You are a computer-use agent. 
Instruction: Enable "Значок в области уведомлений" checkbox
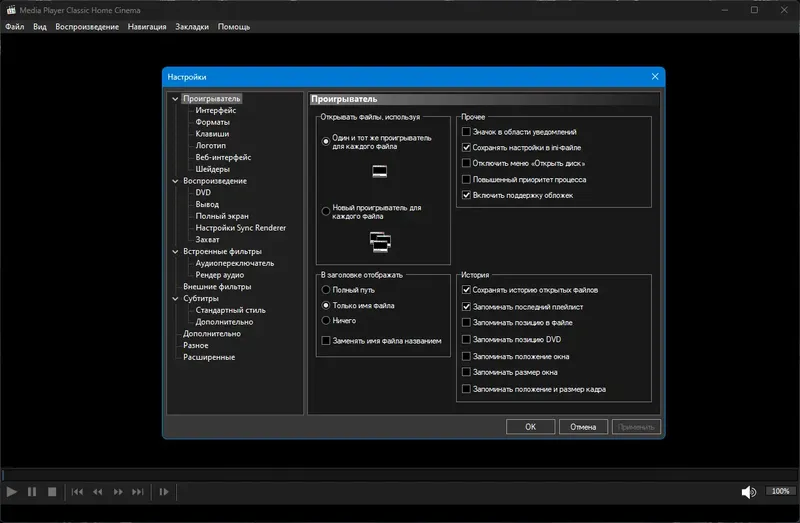tap(466, 132)
